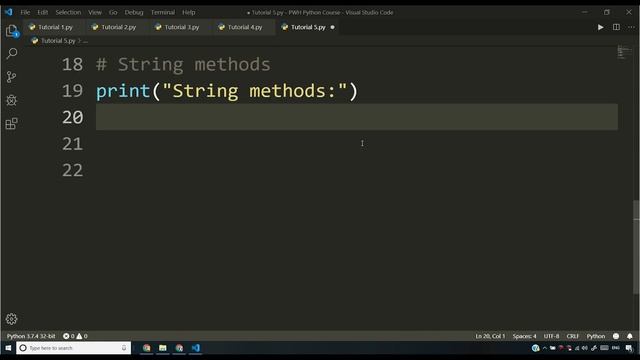Open the Debug view in activity bar
The height and width of the screenshot is (360, 640).
[x=11, y=100]
